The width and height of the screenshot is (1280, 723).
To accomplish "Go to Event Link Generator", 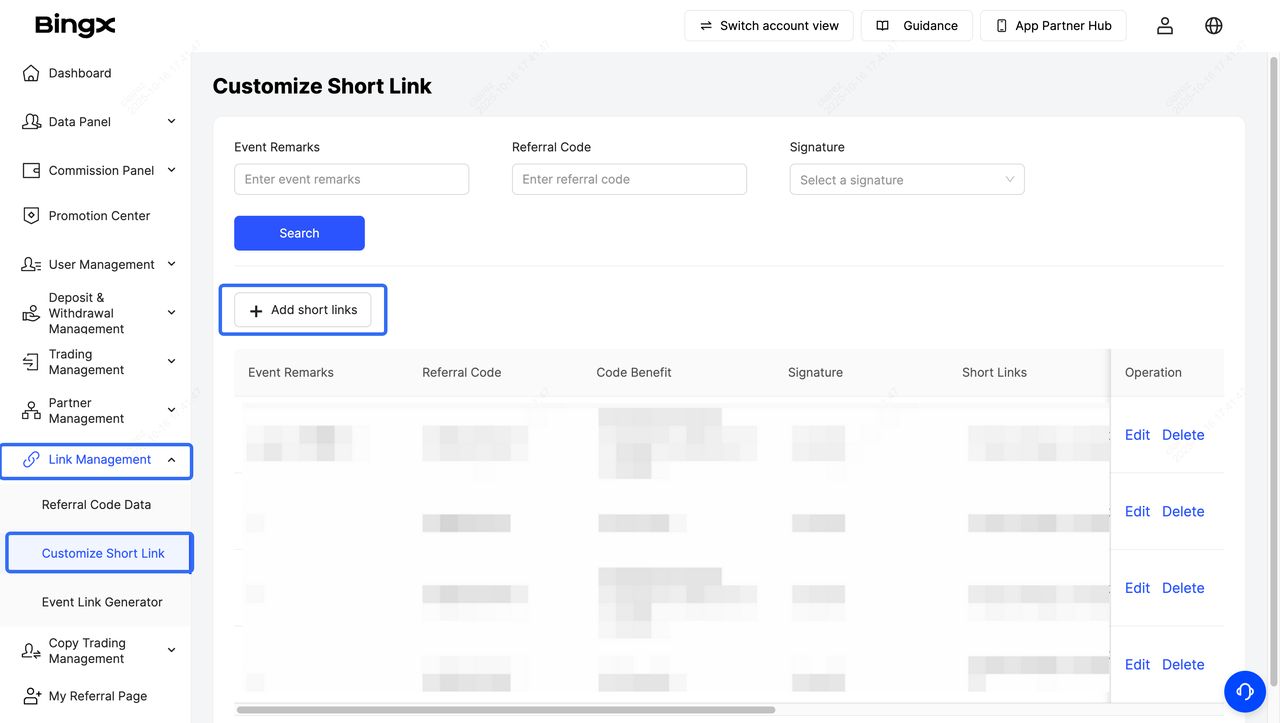I will pos(102,602).
